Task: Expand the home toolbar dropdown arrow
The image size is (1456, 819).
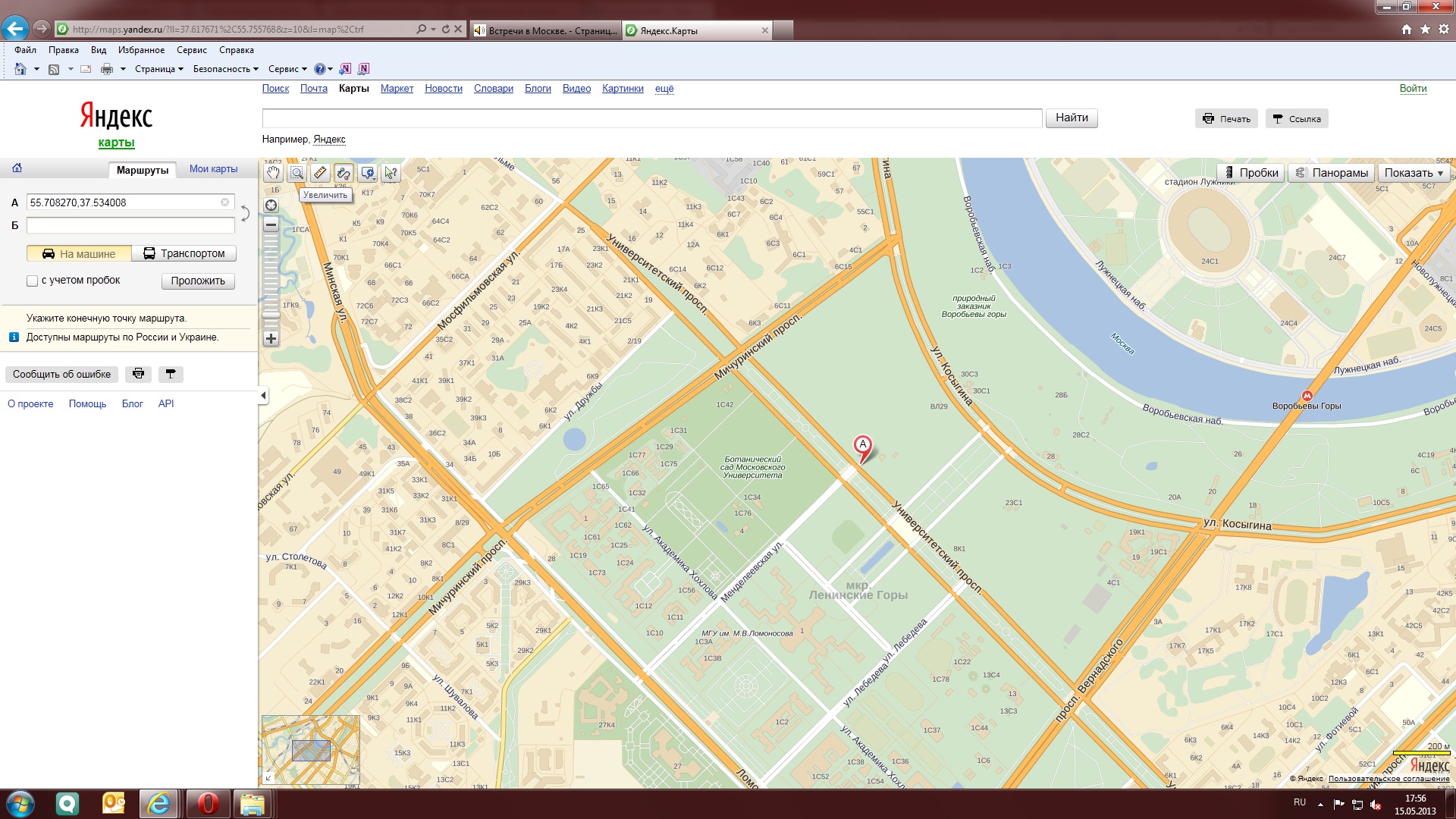Action: point(36,69)
